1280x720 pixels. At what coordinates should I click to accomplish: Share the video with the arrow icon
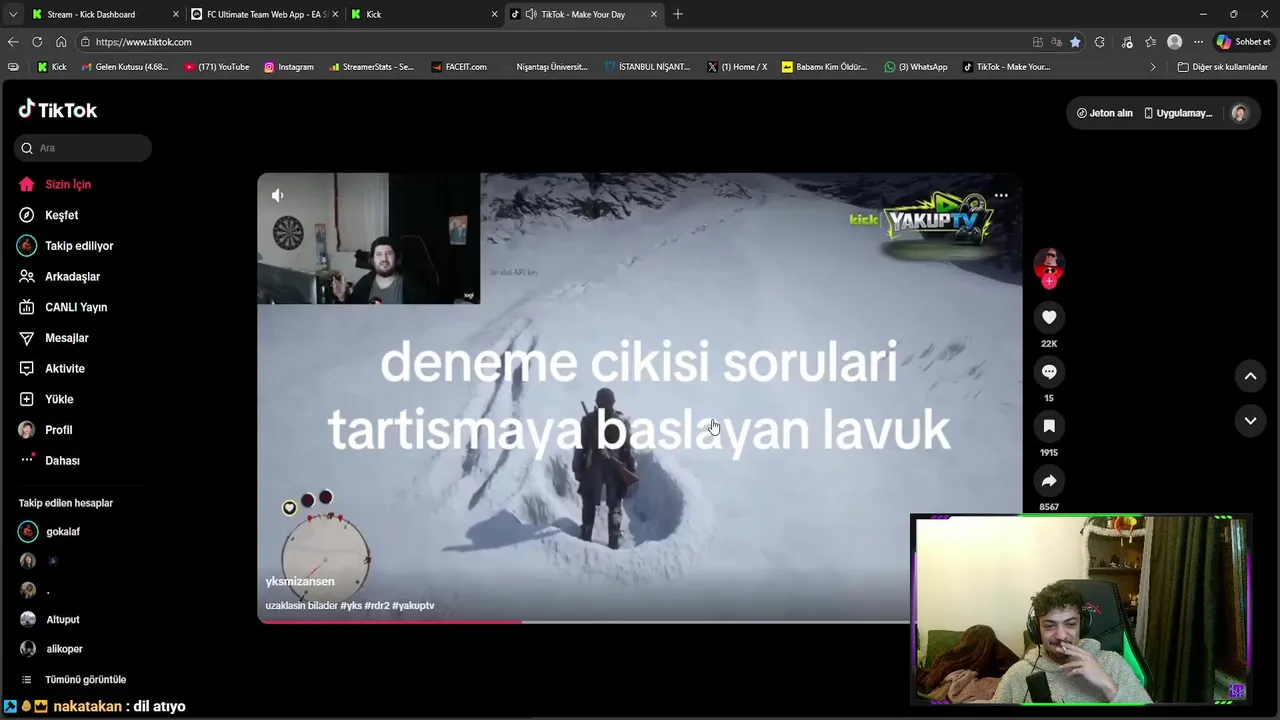(x=1049, y=481)
